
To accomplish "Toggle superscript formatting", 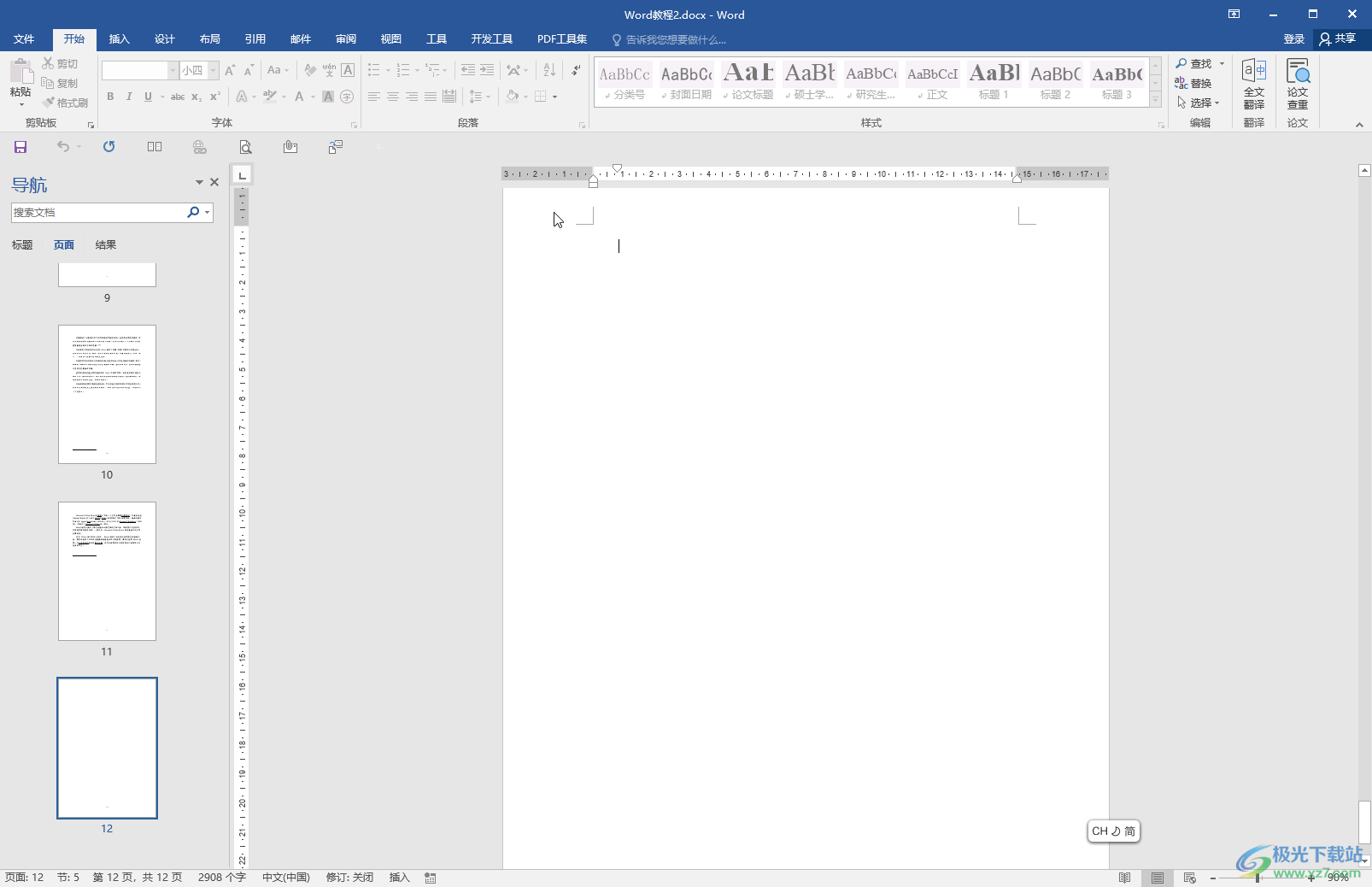I will click(x=215, y=97).
